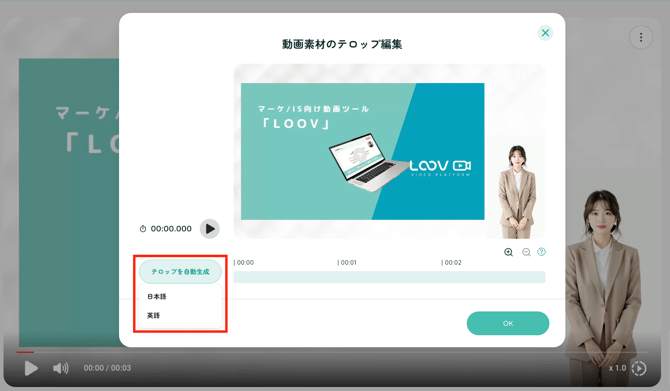Click the テロップを自動生成 button

180,271
